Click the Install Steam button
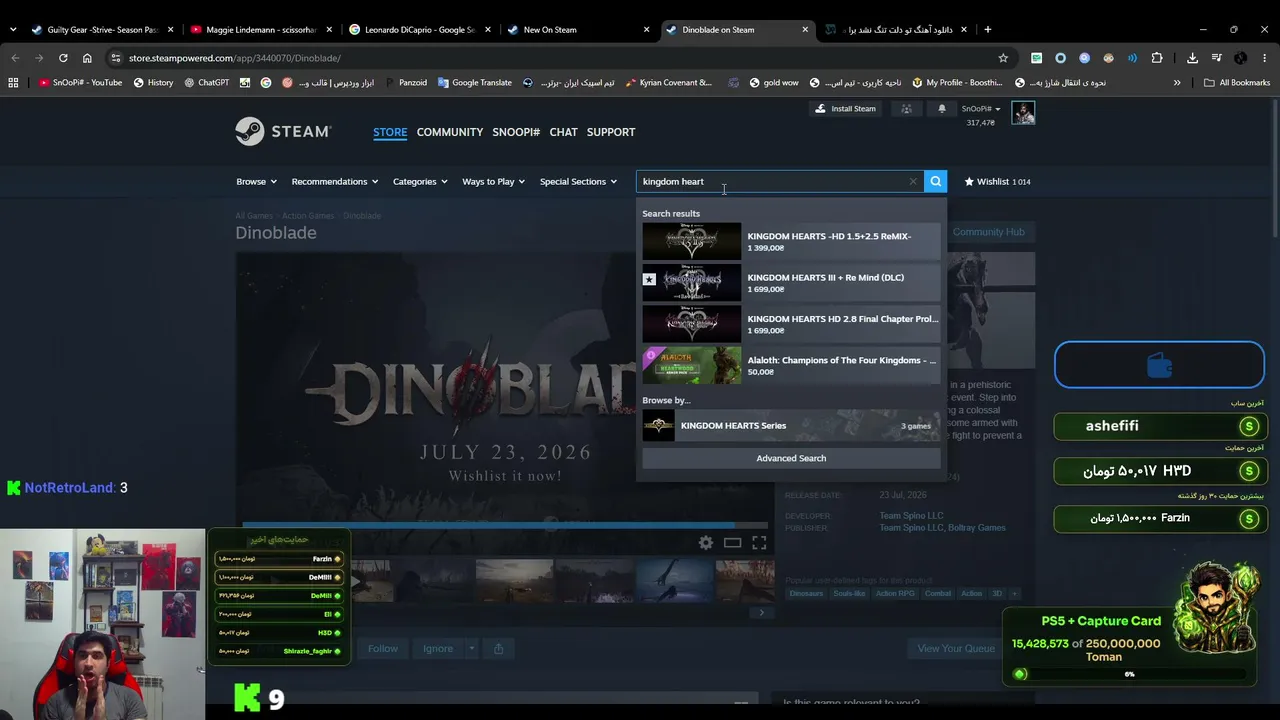This screenshot has width=1280, height=720. pos(845,109)
